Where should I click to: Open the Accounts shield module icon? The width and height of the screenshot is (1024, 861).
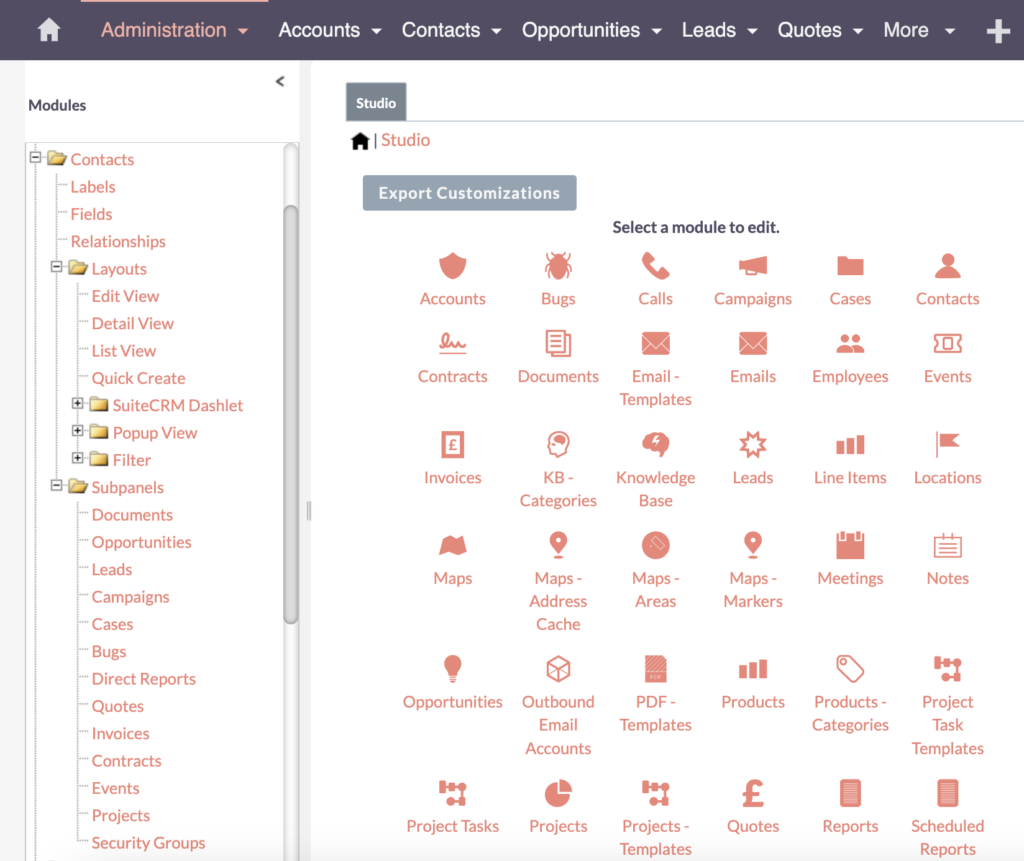click(453, 267)
